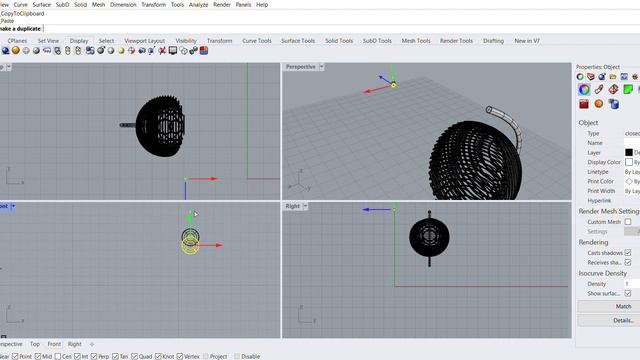The image size is (640, 360).
Task: Click the chain link icon in Properties
Action: click(x=599, y=89)
